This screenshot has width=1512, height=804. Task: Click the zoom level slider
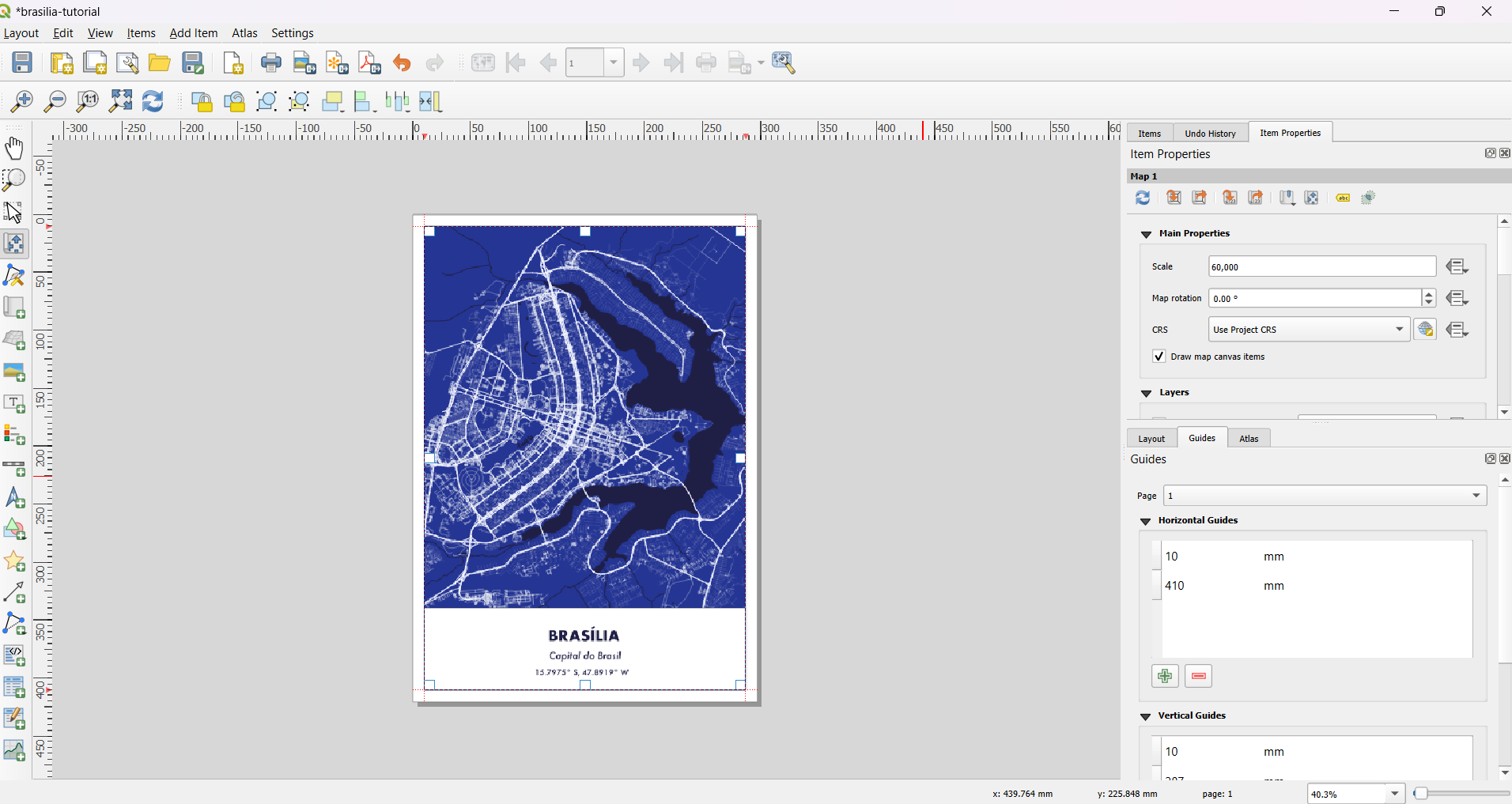pyautogui.click(x=1461, y=793)
